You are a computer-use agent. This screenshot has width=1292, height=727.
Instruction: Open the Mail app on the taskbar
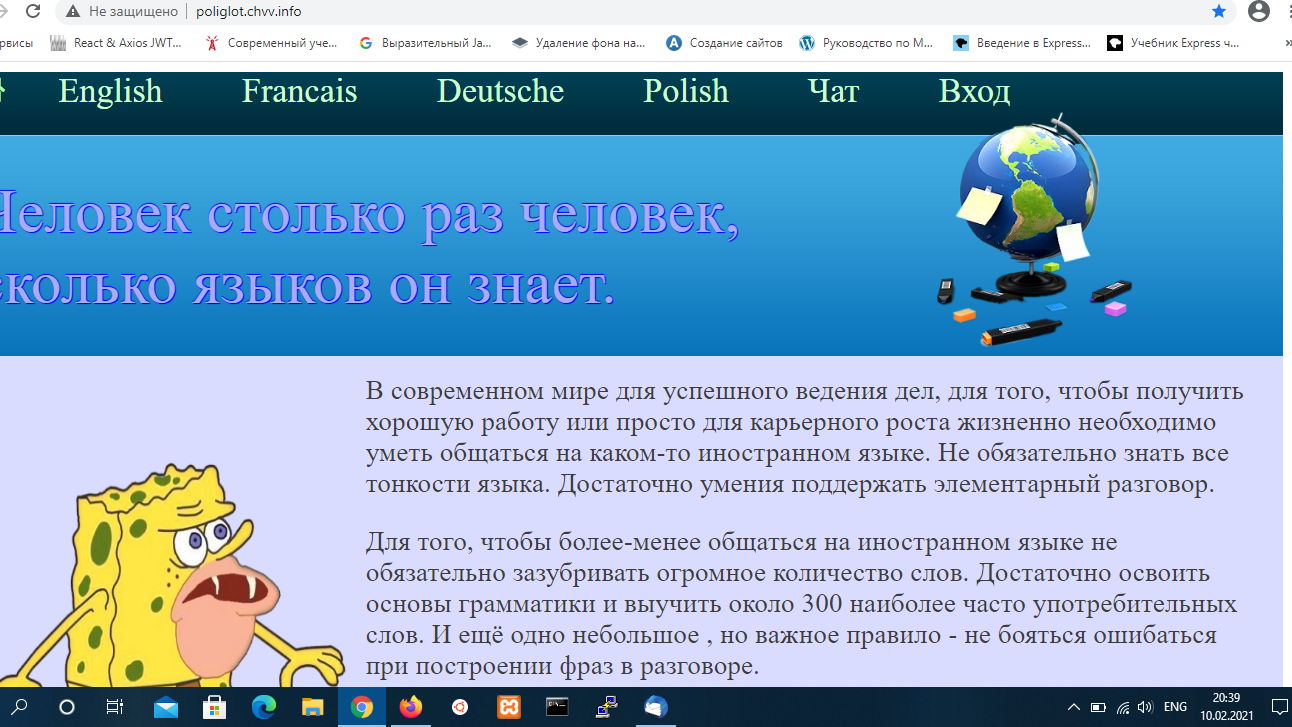(x=165, y=707)
